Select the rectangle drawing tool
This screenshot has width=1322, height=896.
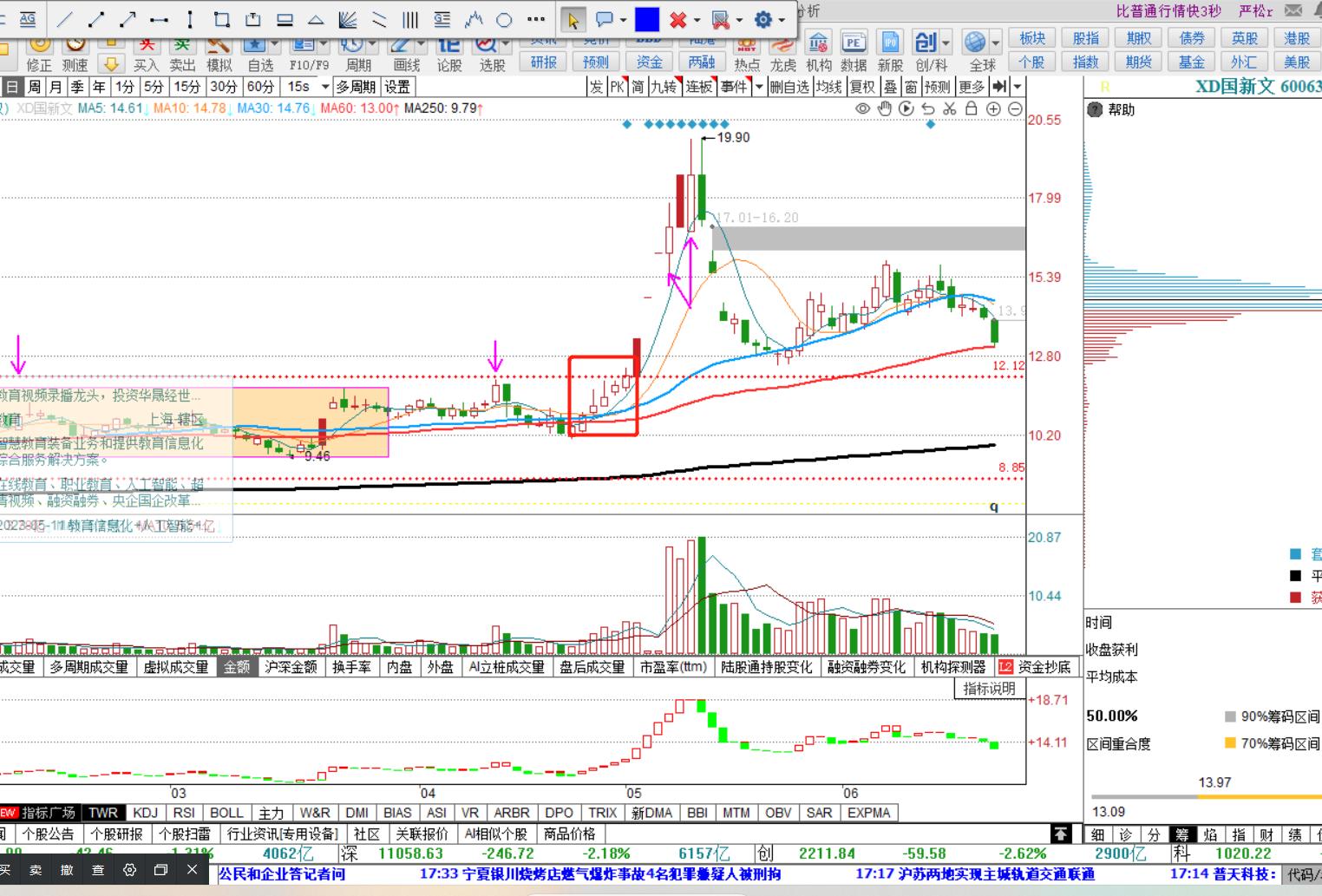click(221, 19)
